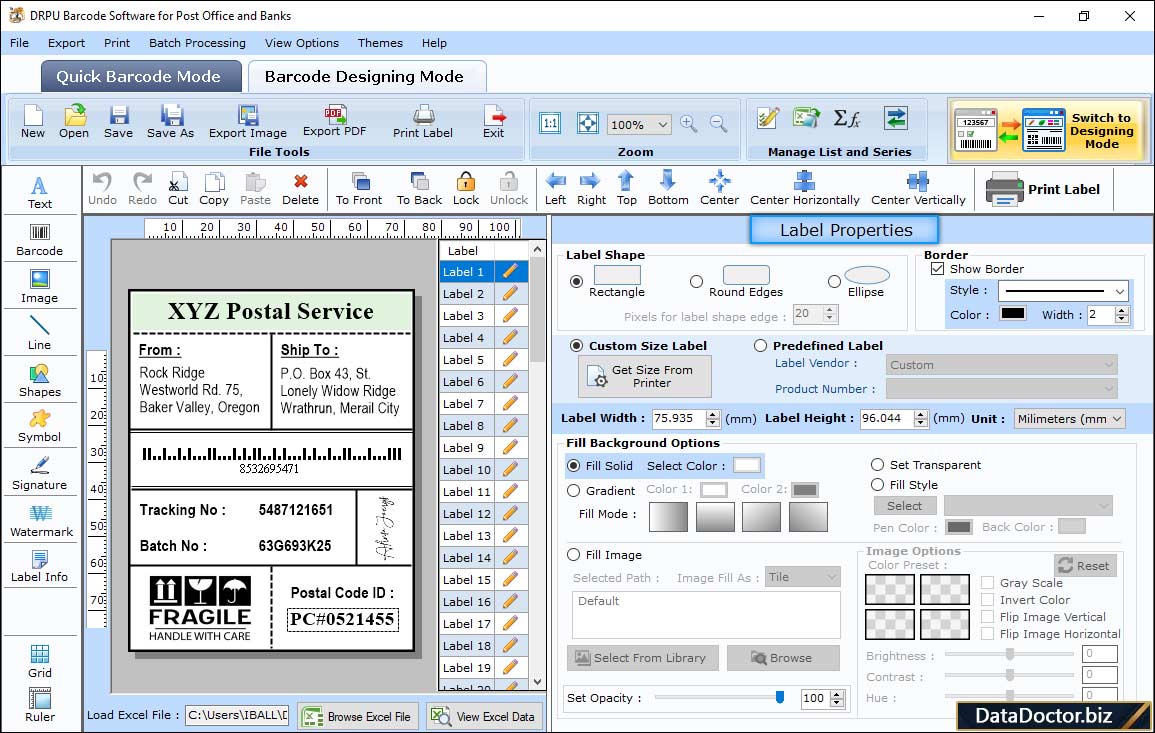Open the Export menu
Viewport: 1155px width, 733px height.
(x=66, y=43)
